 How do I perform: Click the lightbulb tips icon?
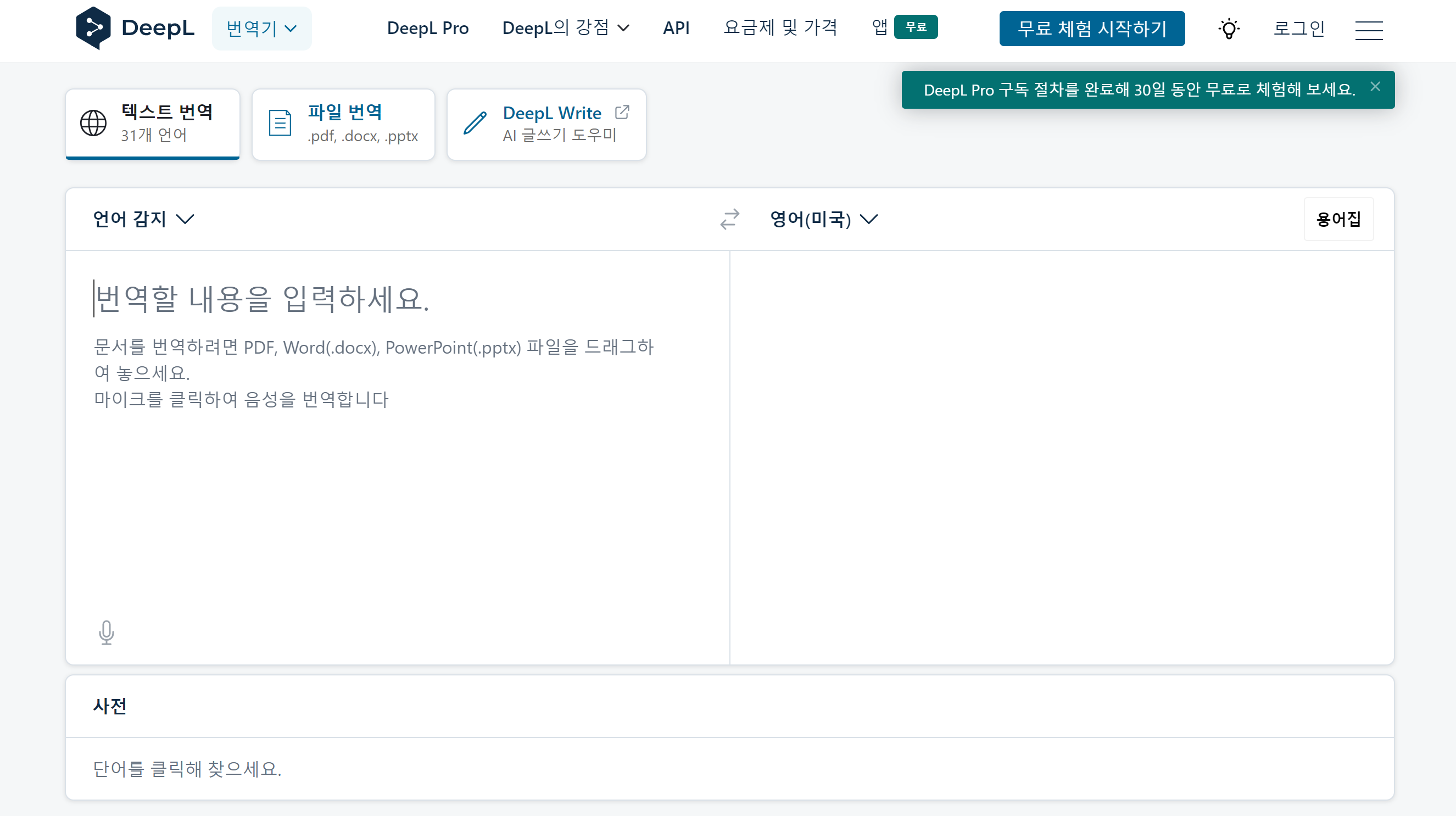pyautogui.click(x=1229, y=28)
